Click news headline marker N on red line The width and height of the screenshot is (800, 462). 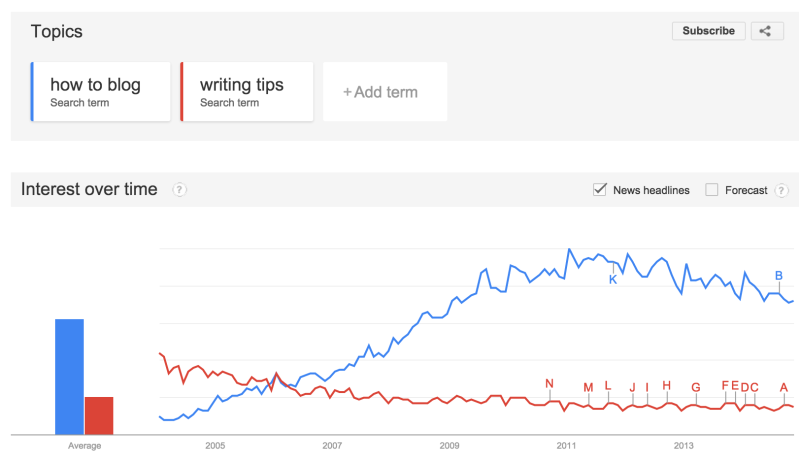[549, 383]
